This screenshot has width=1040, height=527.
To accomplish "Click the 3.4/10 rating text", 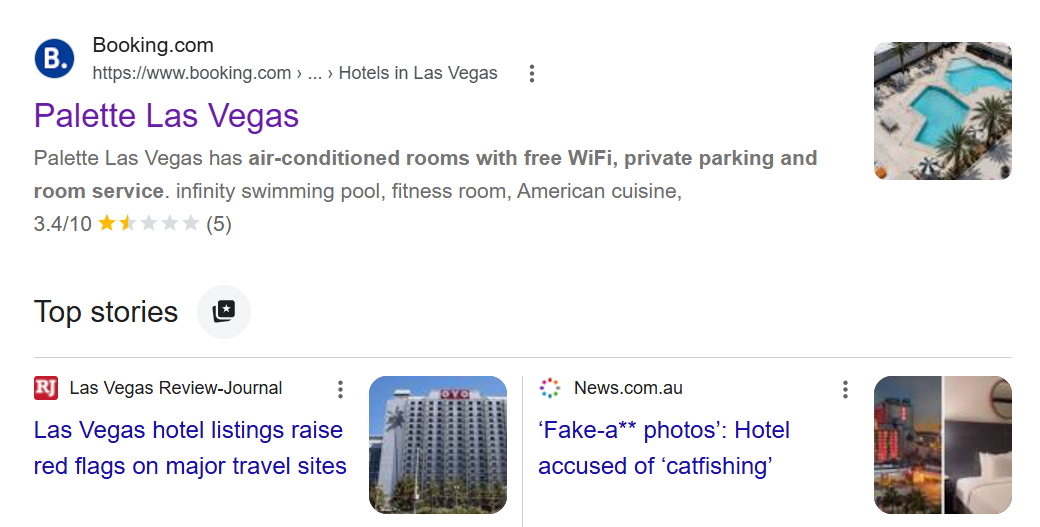I will point(63,223).
